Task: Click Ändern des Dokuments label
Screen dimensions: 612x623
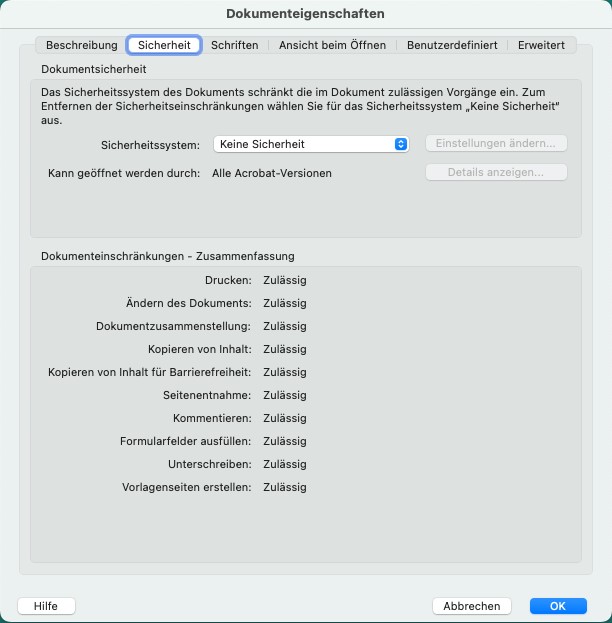Action: pos(189,303)
